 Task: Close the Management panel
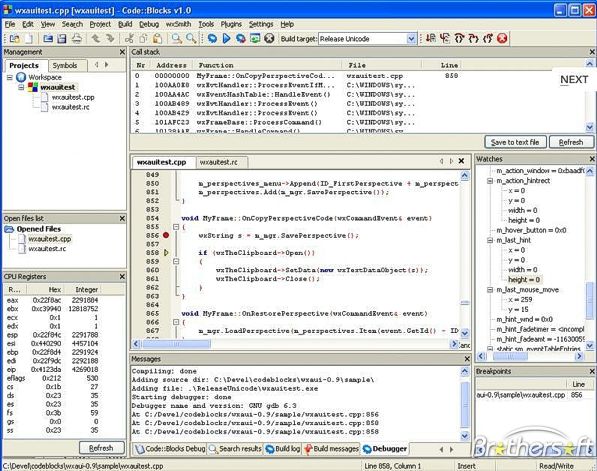(x=122, y=52)
